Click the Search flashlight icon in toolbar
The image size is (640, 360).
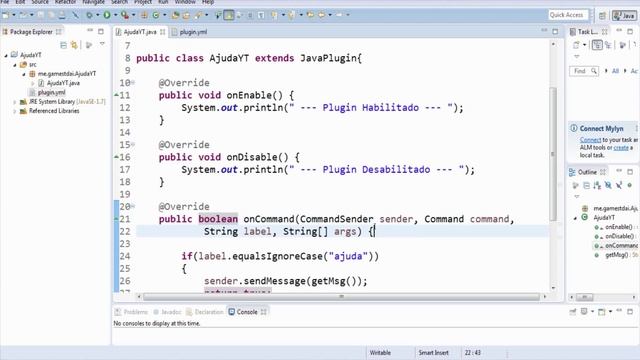point(198,15)
